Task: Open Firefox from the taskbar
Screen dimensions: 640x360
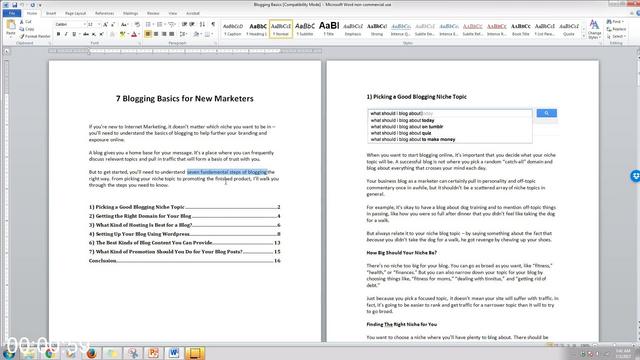Action: click(91, 353)
